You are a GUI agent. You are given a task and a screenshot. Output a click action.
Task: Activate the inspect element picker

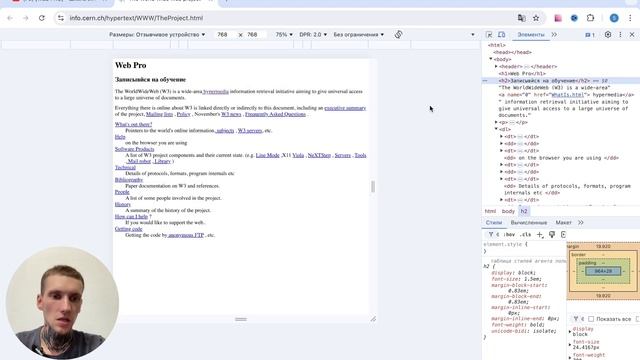[x=489, y=35]
